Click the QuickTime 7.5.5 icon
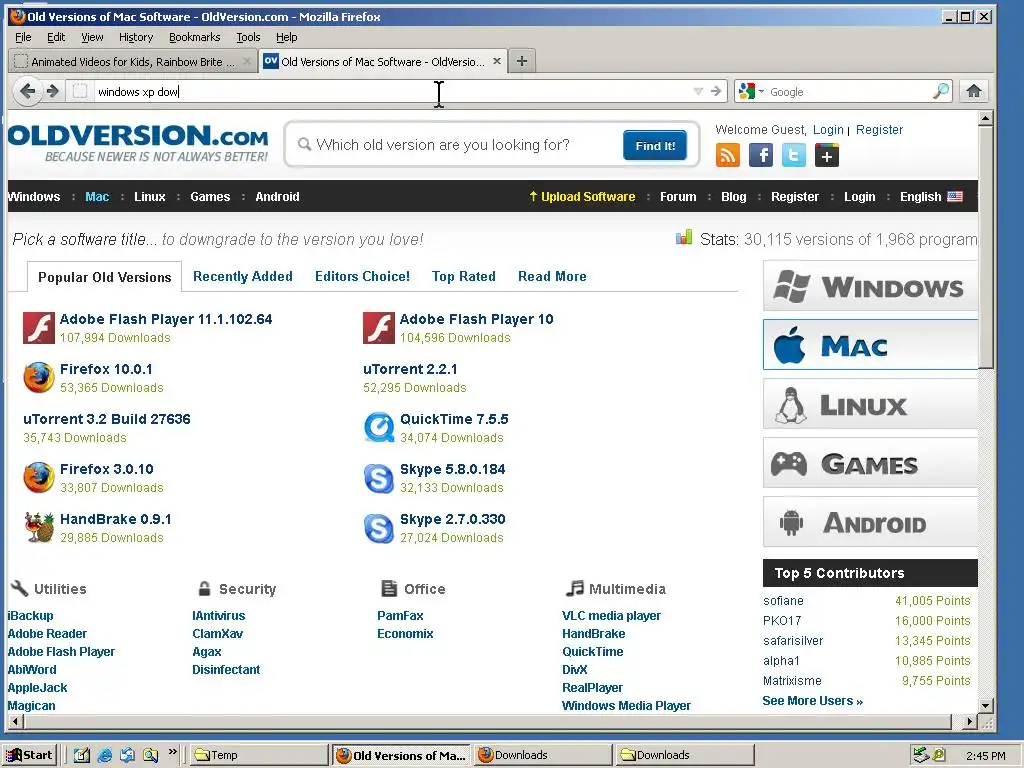1024x768 pixels. click(379, 428)
